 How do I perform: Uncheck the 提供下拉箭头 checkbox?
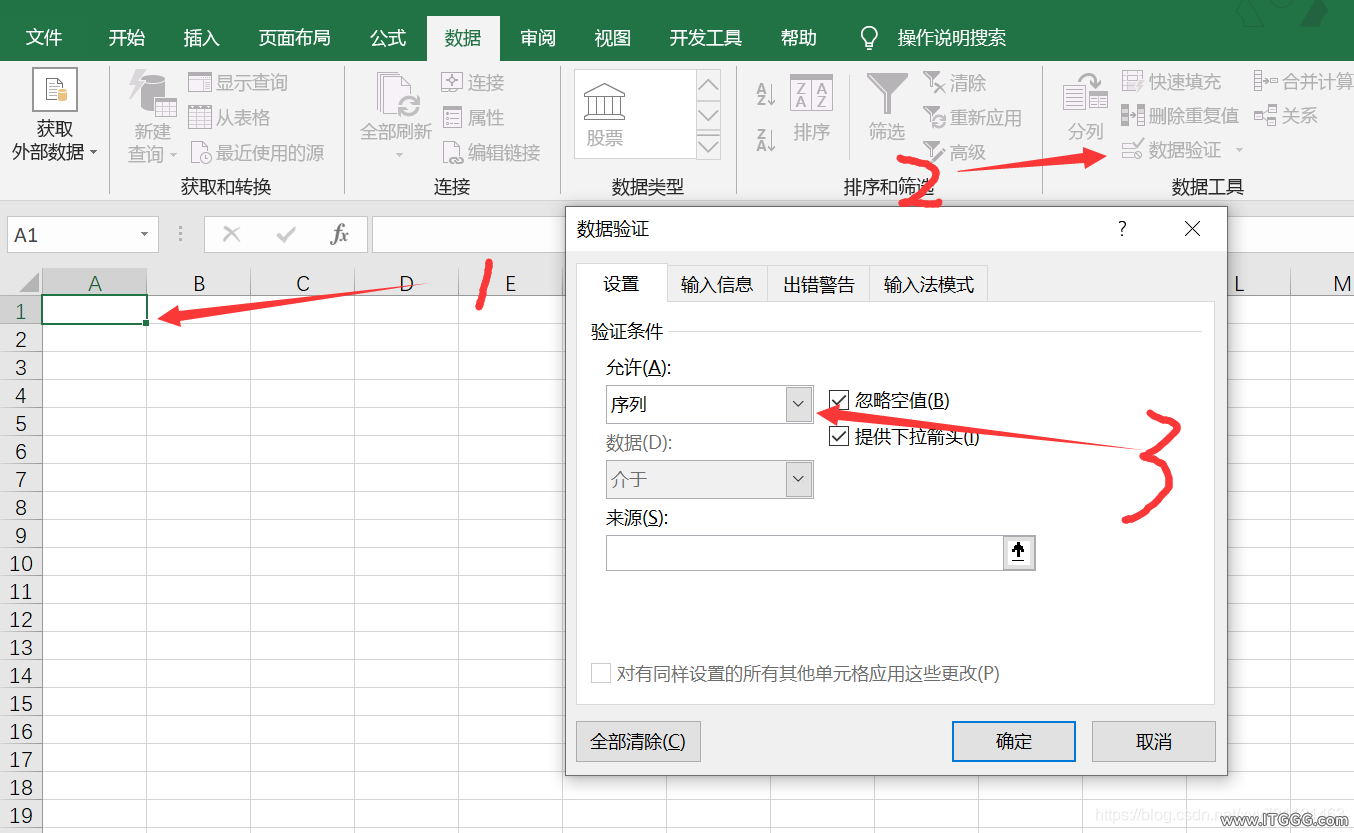pyautogui.click(x=839, y=437)
